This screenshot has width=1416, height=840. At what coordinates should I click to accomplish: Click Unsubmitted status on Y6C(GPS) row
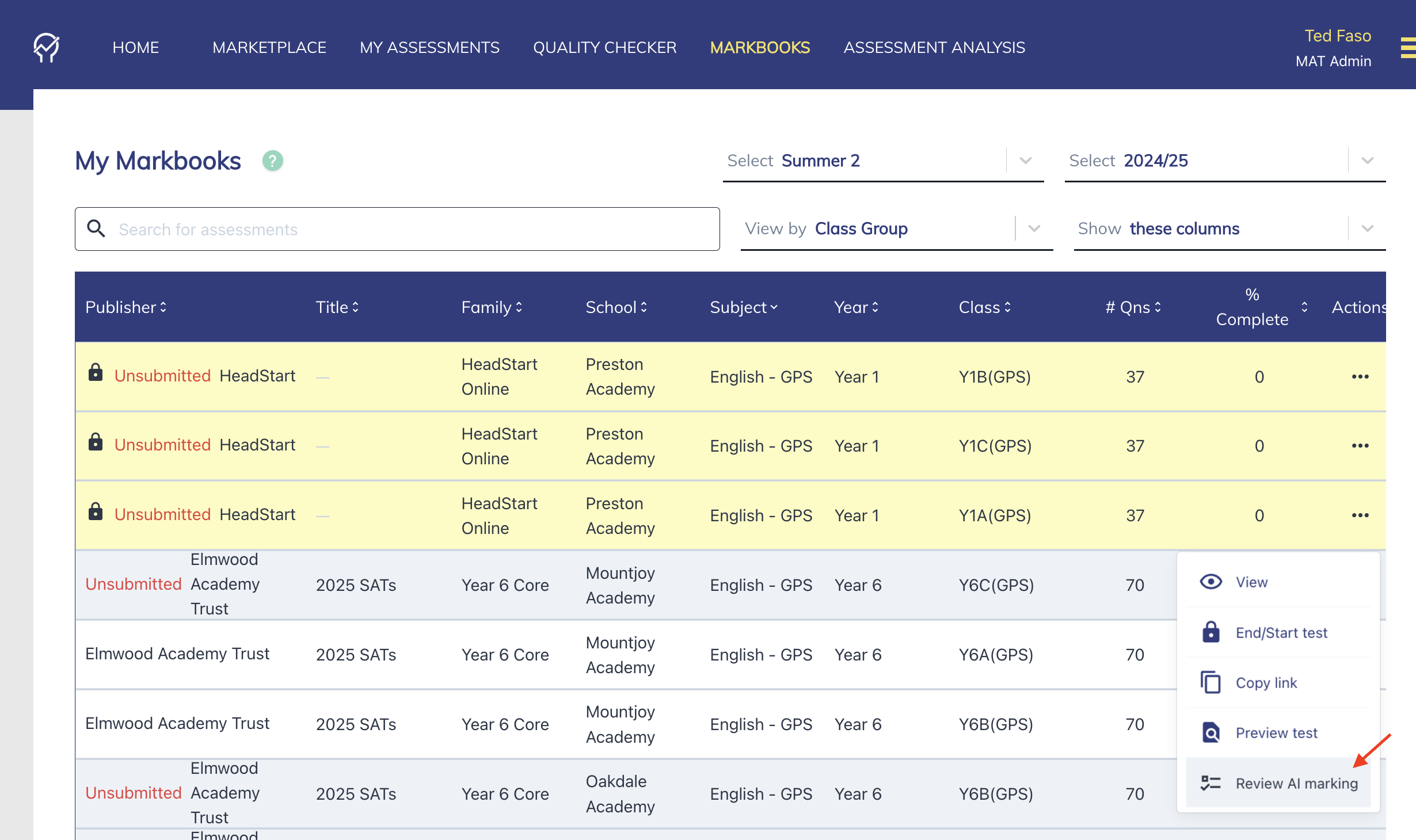click(134, 584)
